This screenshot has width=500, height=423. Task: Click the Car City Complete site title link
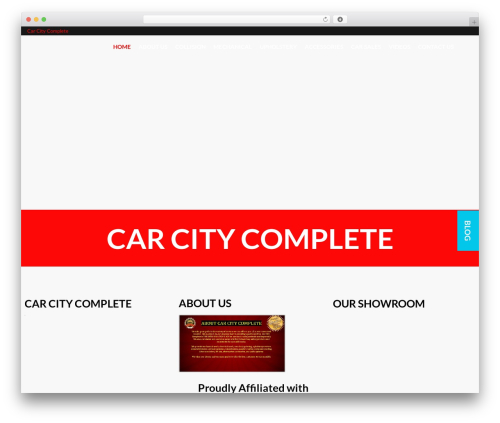coord(48,31)
